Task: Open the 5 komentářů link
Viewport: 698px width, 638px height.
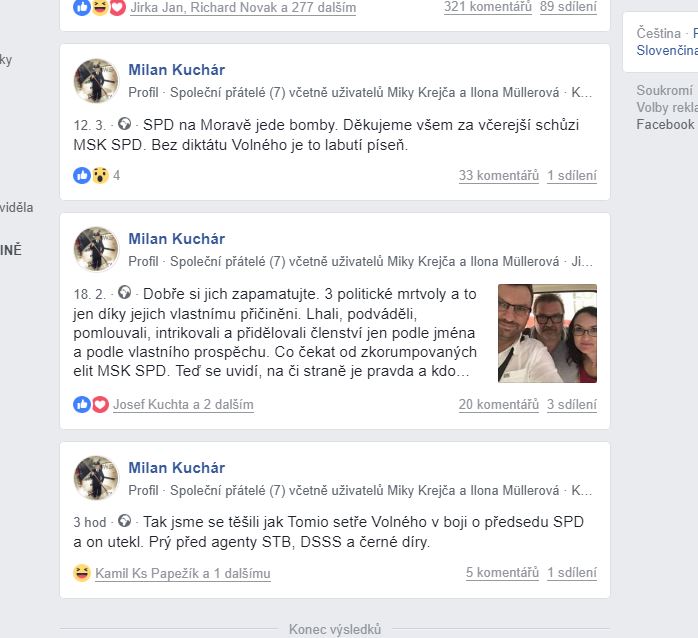Action: pos(502,573)
